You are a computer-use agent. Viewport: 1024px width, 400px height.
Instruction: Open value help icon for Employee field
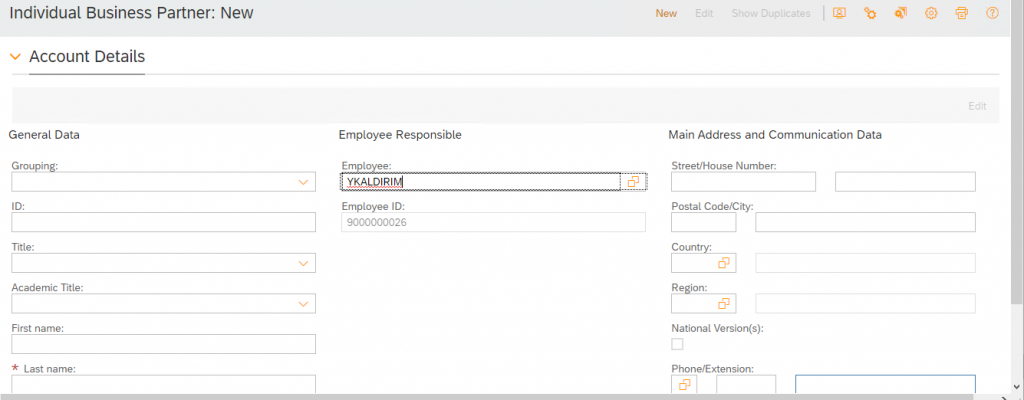[633, 182]
